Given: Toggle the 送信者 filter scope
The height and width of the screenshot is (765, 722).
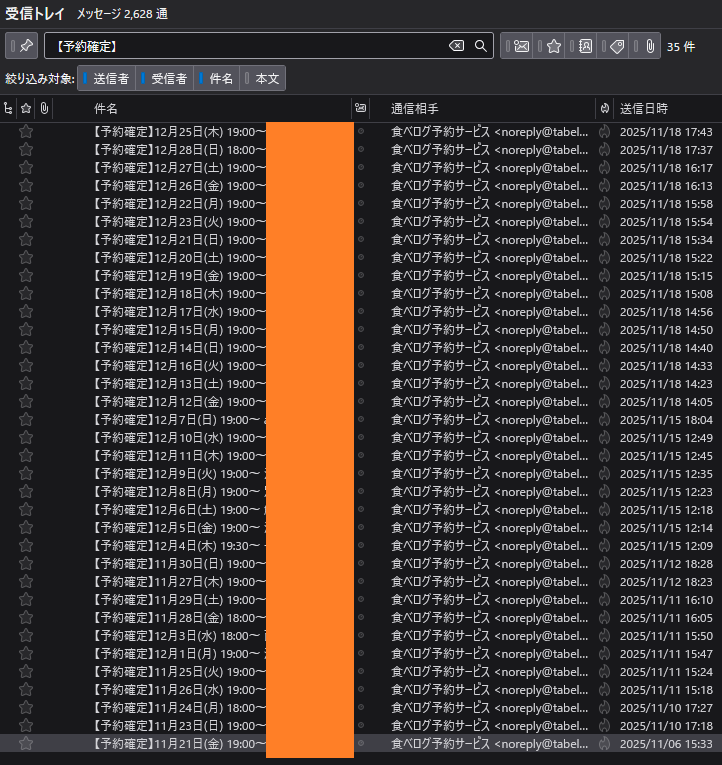Looking at the screenshot, I should [106, 79].
